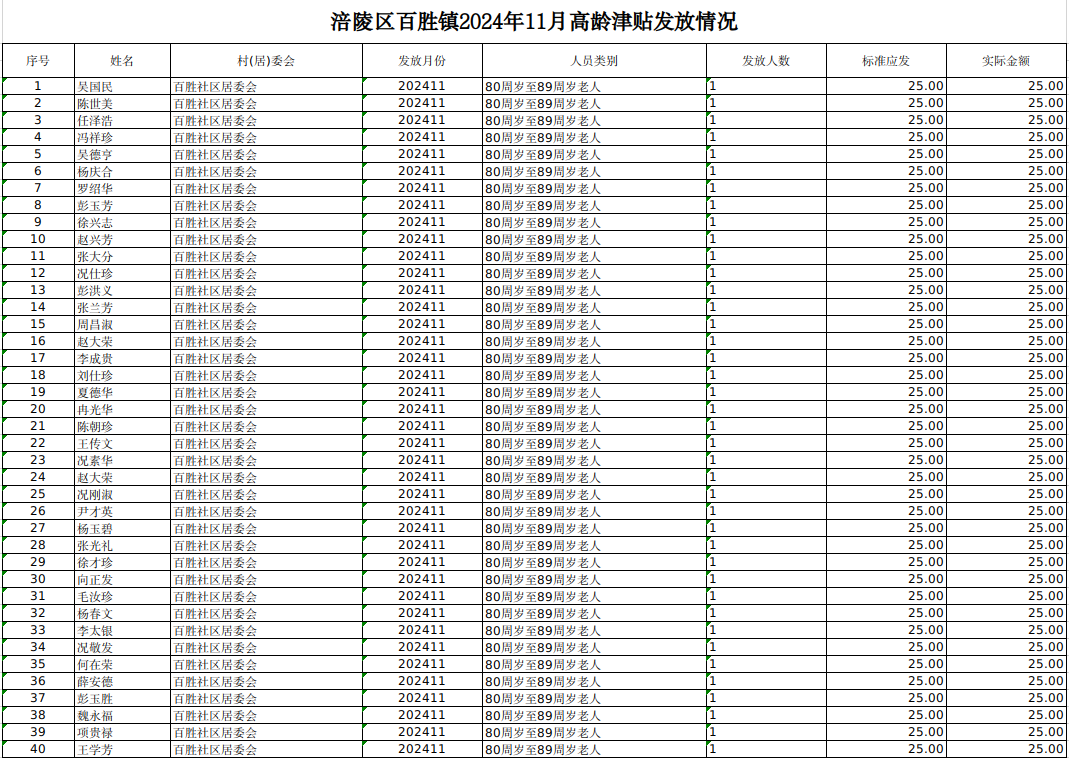Screen dimensions: 1069x758
Task: Select the 发放人数 column header
Action: [x=766, y=61]
